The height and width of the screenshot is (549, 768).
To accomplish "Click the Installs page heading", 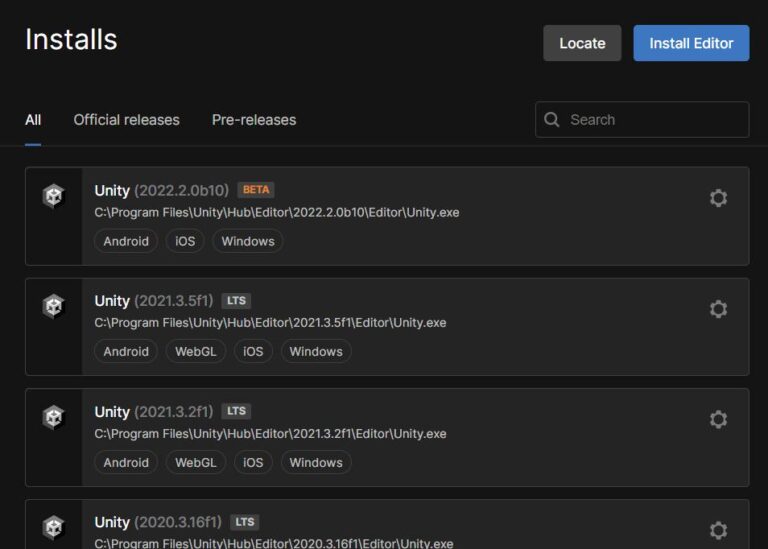I will tap(72, 39).
